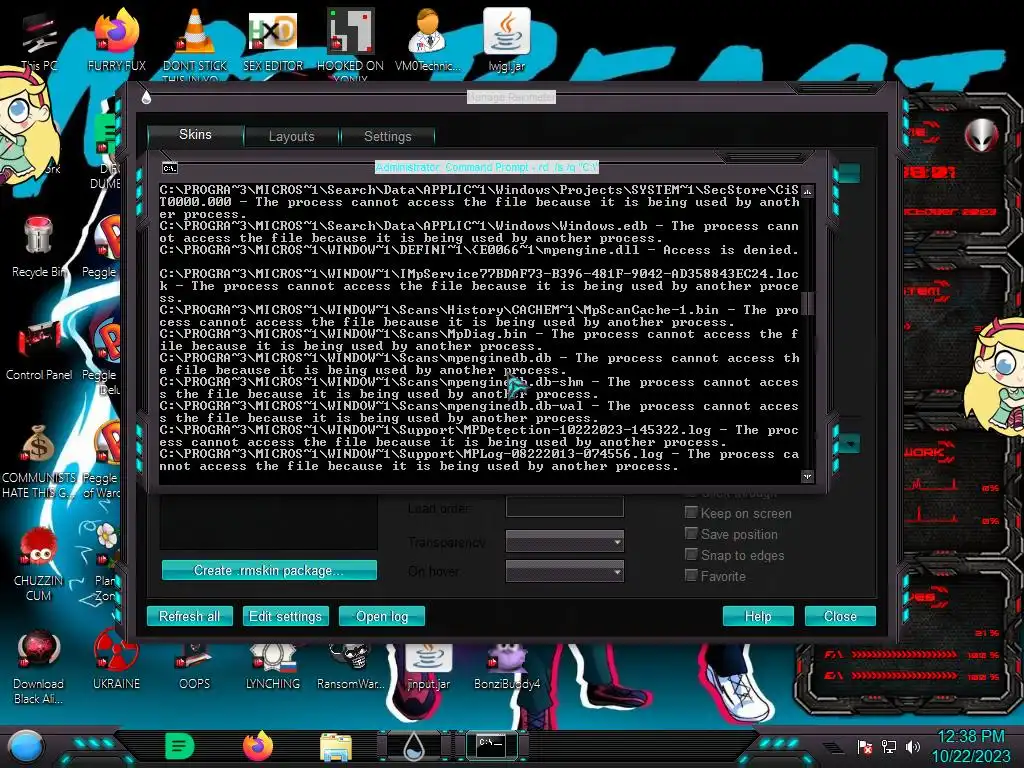Image resolution: width=1024 pixels, height=768 pixels.
Task: Toggle the Snap to edges checkbox
Action: pos(691,554)
